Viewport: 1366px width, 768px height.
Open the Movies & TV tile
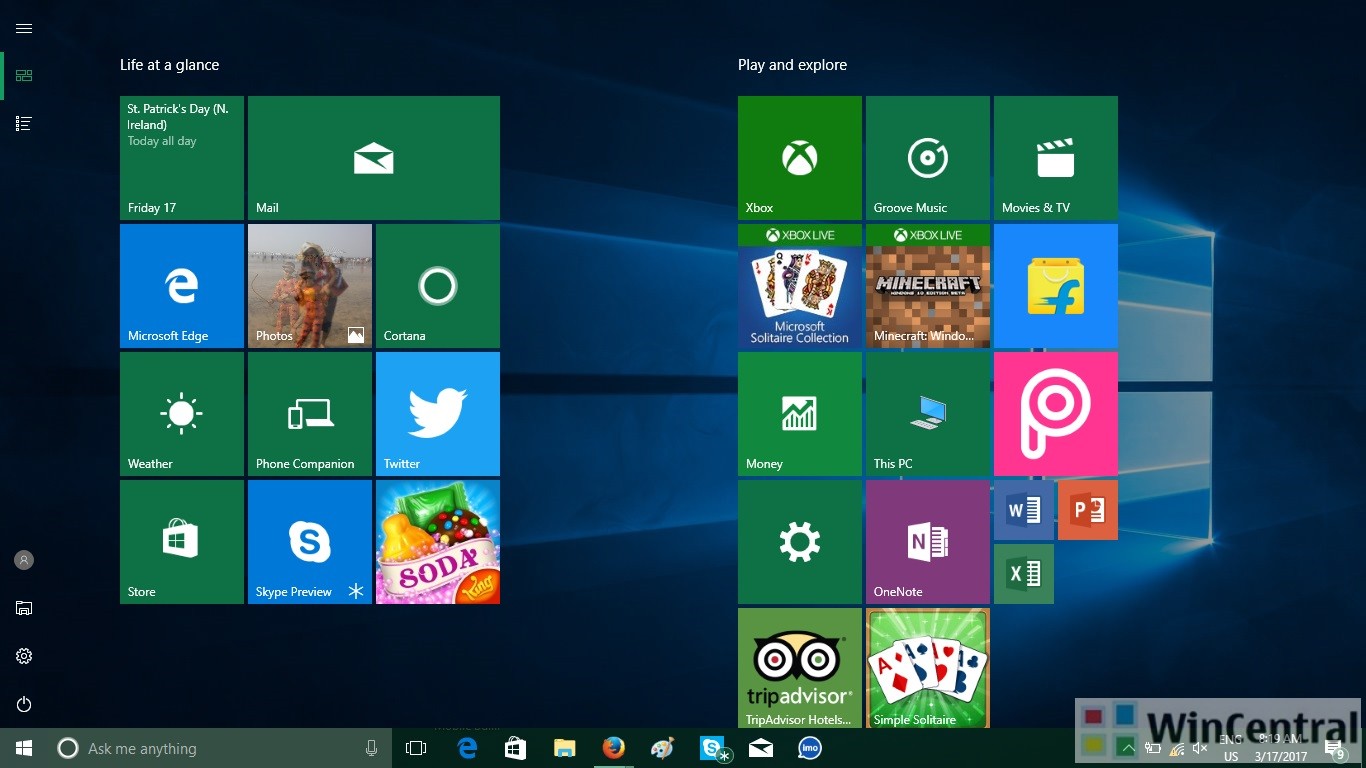click(1056, 158)
